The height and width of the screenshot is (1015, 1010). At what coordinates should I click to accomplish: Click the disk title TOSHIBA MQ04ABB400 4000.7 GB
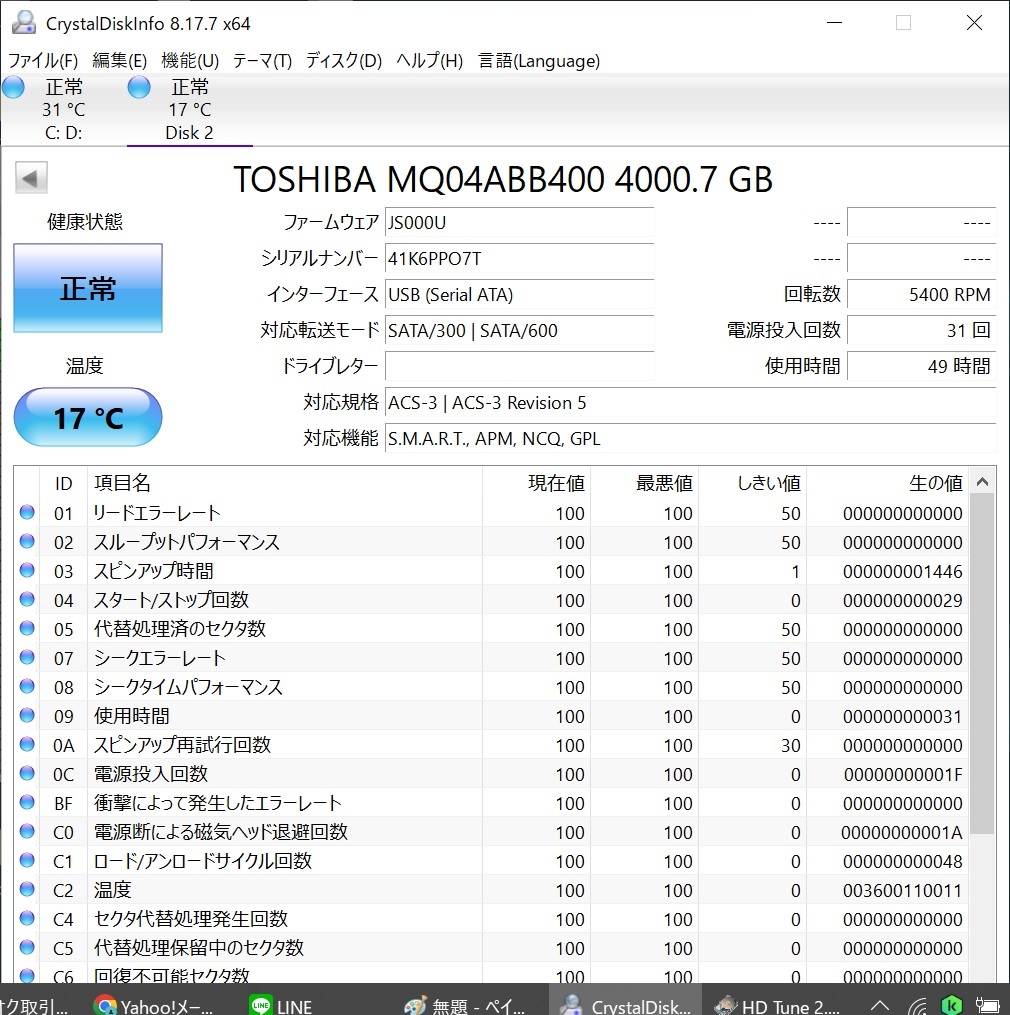point(503,179)
